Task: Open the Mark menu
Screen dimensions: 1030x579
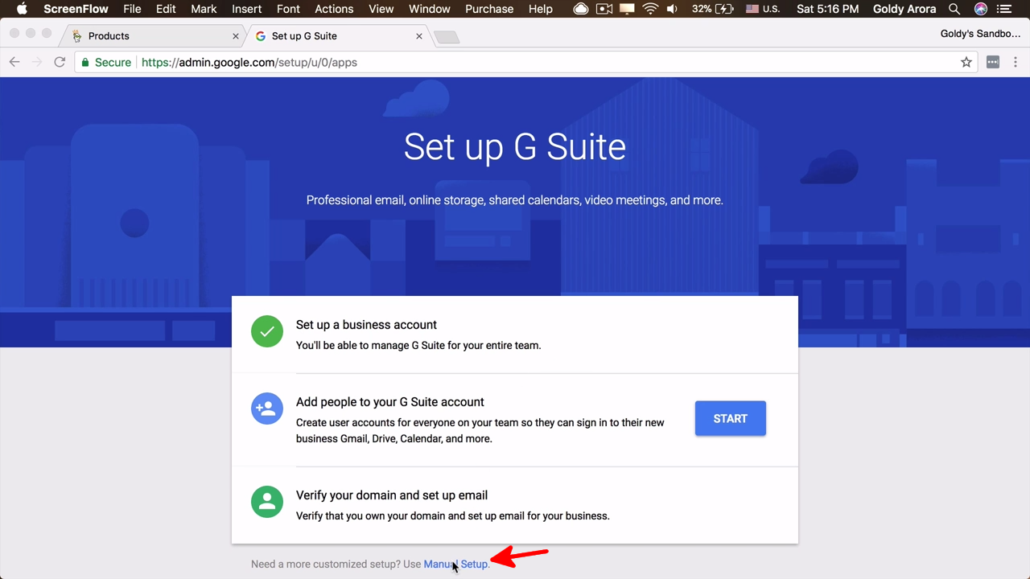Action: pos(204,9)
